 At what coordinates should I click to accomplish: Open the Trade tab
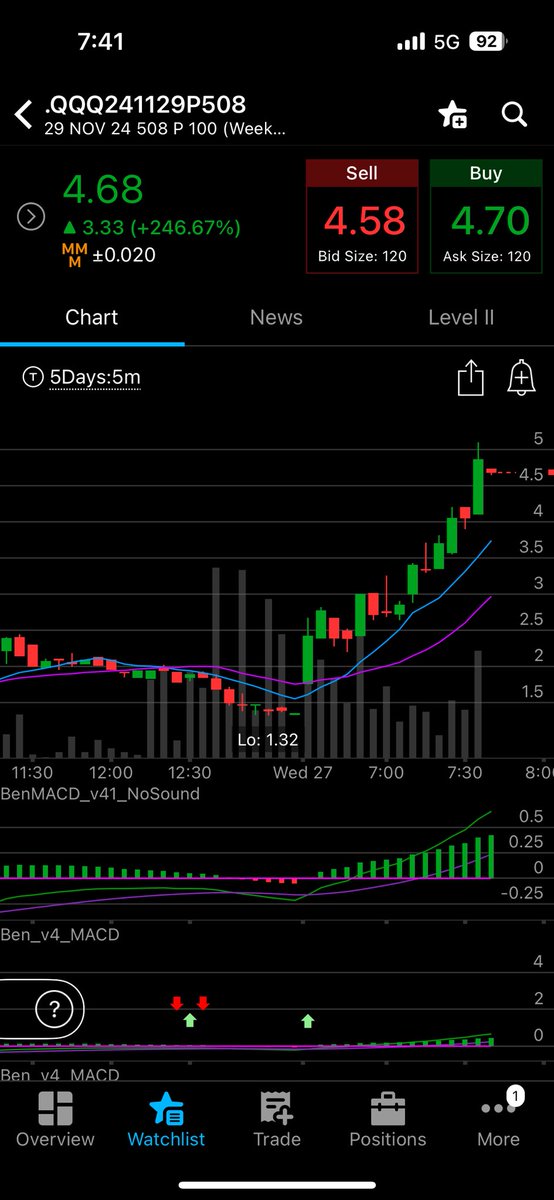(277, 1119)
